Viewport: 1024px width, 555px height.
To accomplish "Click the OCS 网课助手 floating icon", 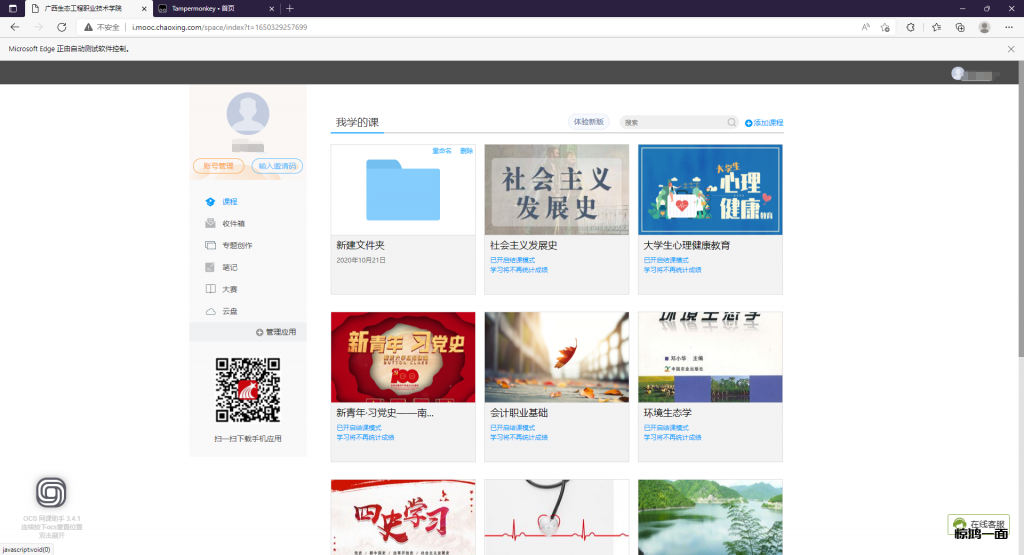I will coord(52,493).
